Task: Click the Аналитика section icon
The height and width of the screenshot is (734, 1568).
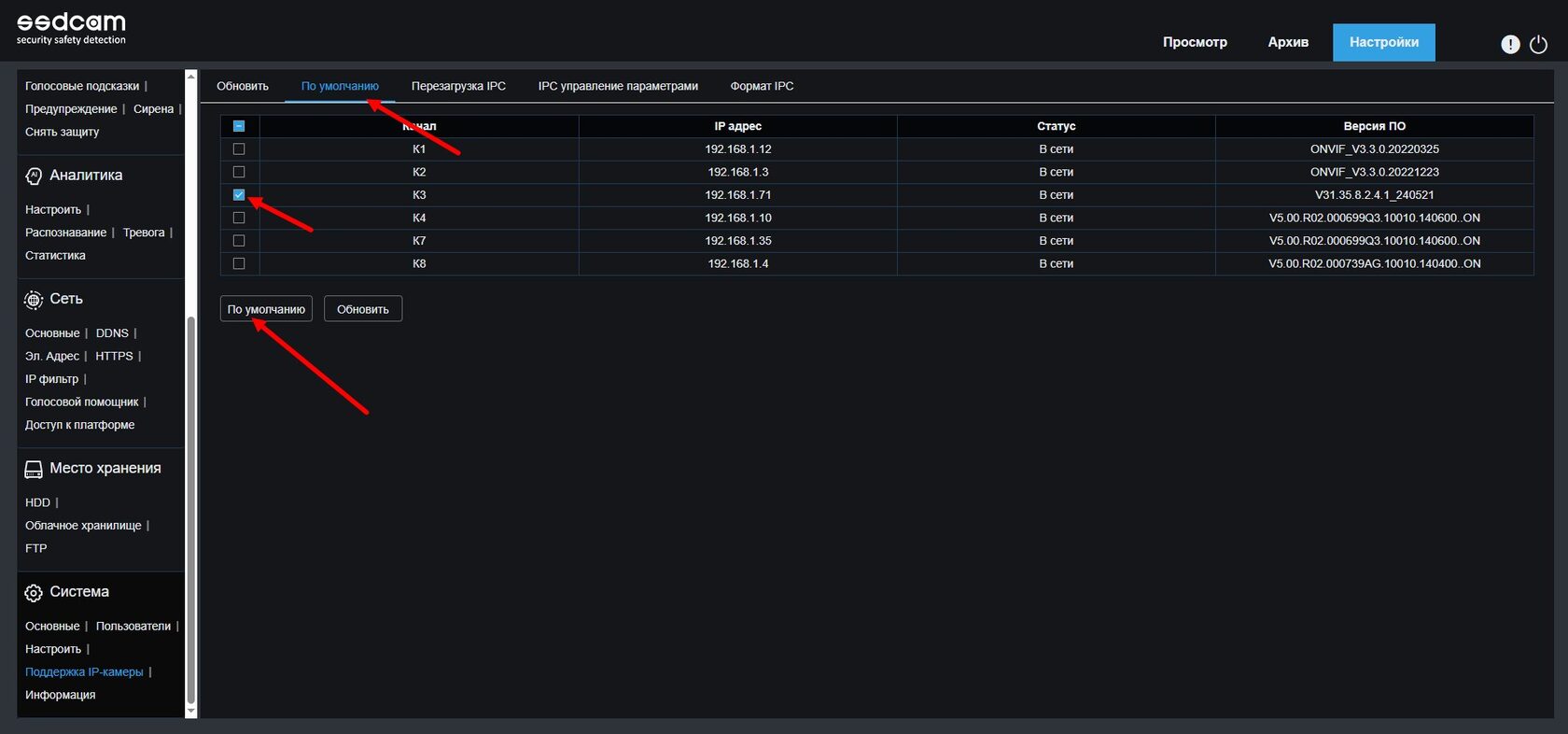Action: pos(34,176)
